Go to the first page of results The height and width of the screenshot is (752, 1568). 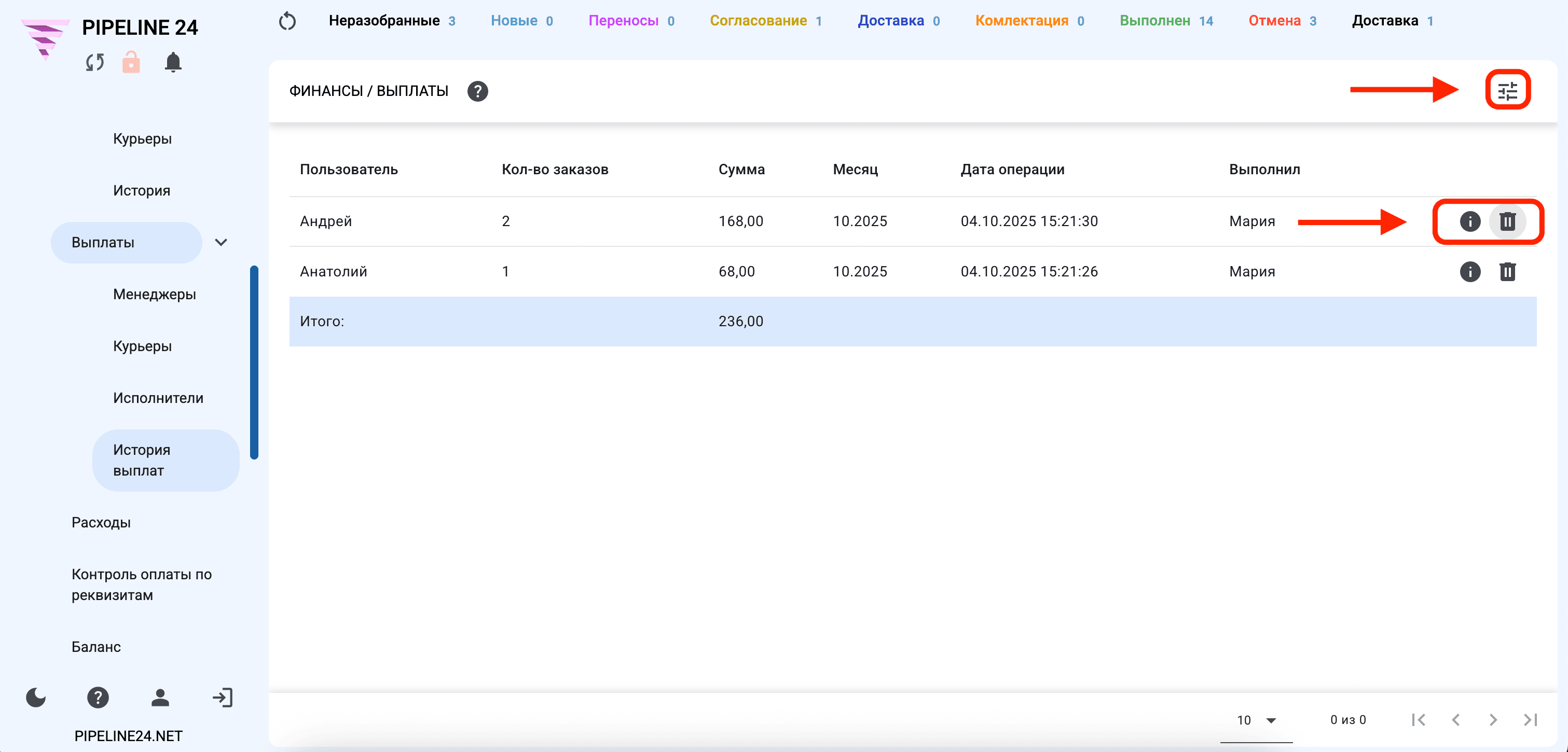1418,720
